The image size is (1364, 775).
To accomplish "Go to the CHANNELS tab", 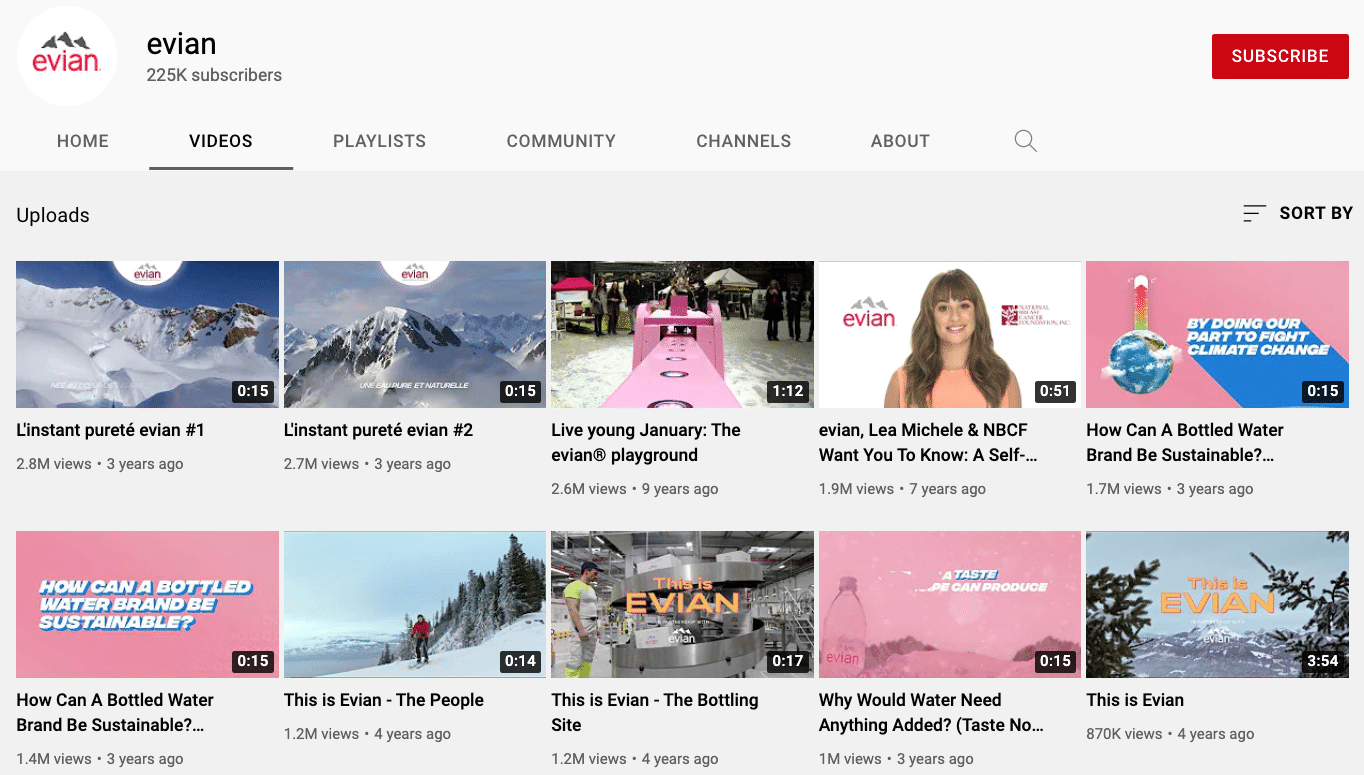I will pos(743,141).
